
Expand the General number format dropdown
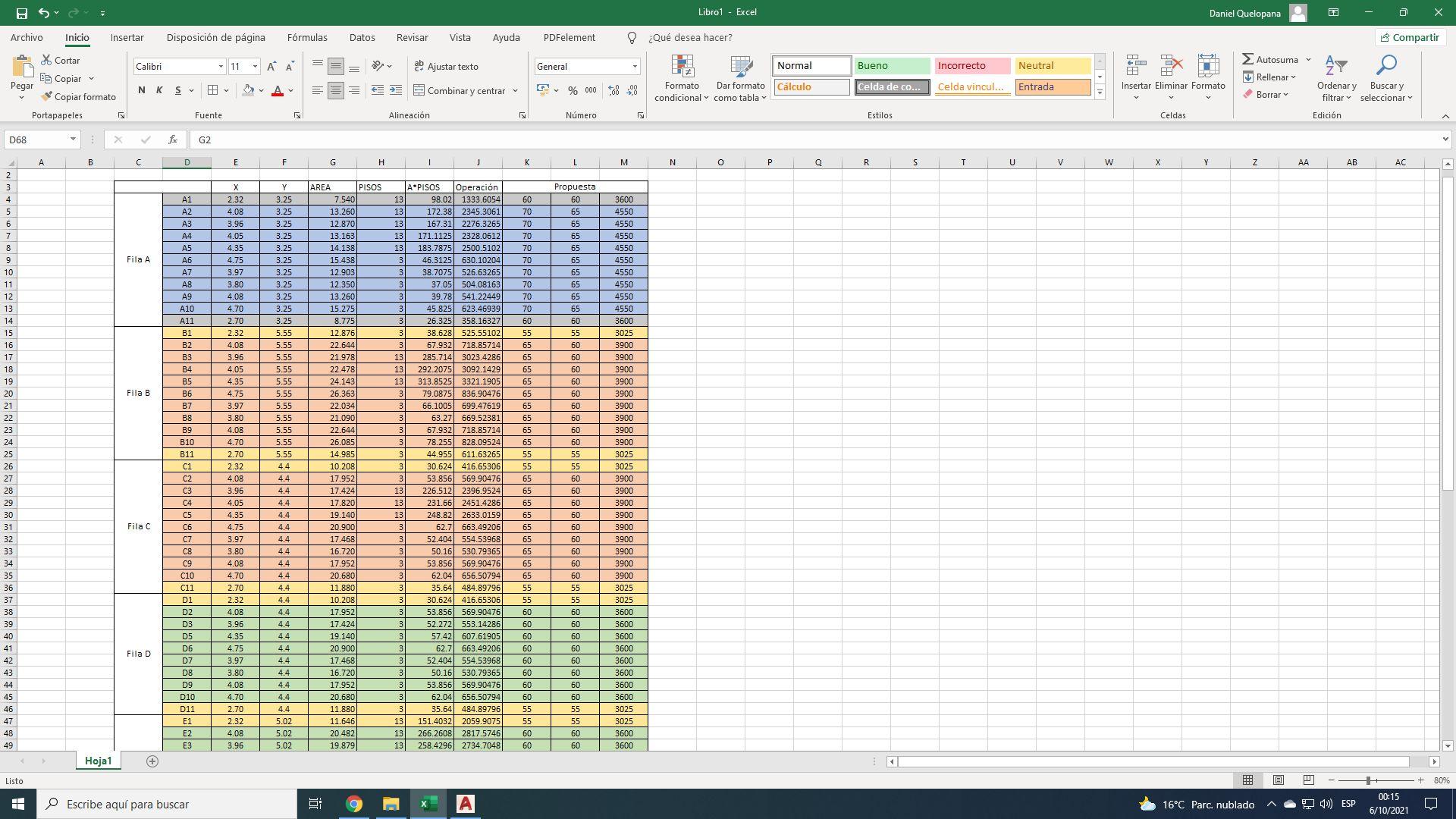tap(635, 67)
